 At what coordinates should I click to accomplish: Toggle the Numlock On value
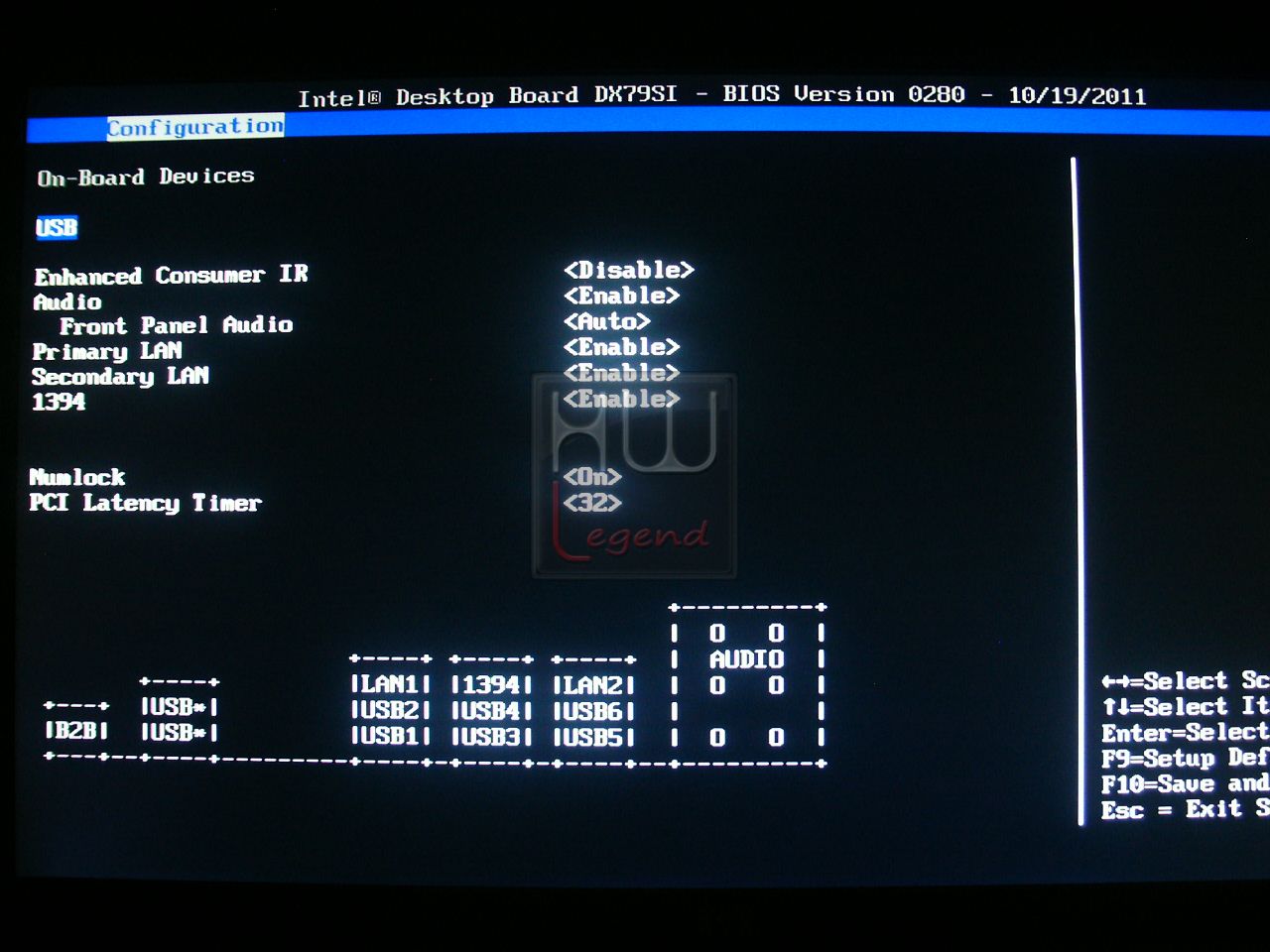click(x=592, y=477)
